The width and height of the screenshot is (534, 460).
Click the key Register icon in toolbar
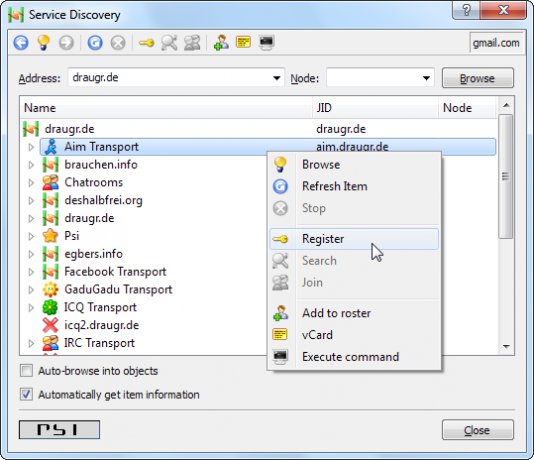pos(146,43)
